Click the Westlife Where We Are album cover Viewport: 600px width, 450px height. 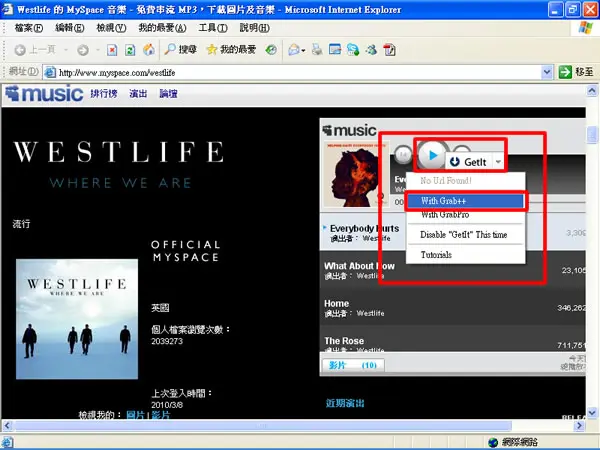(x=77, y=319)
